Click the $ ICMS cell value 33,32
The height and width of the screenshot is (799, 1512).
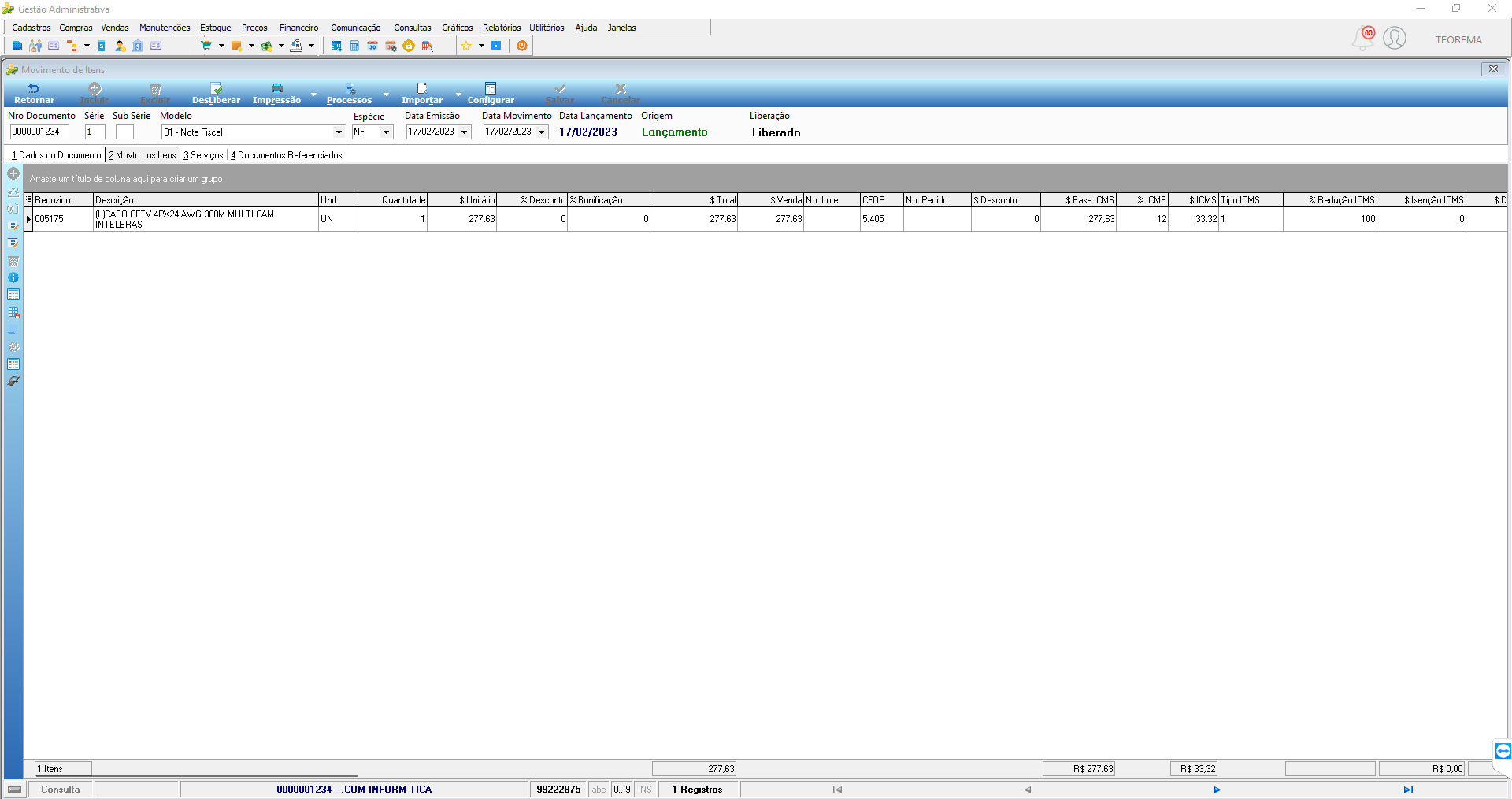[1193, 219]
